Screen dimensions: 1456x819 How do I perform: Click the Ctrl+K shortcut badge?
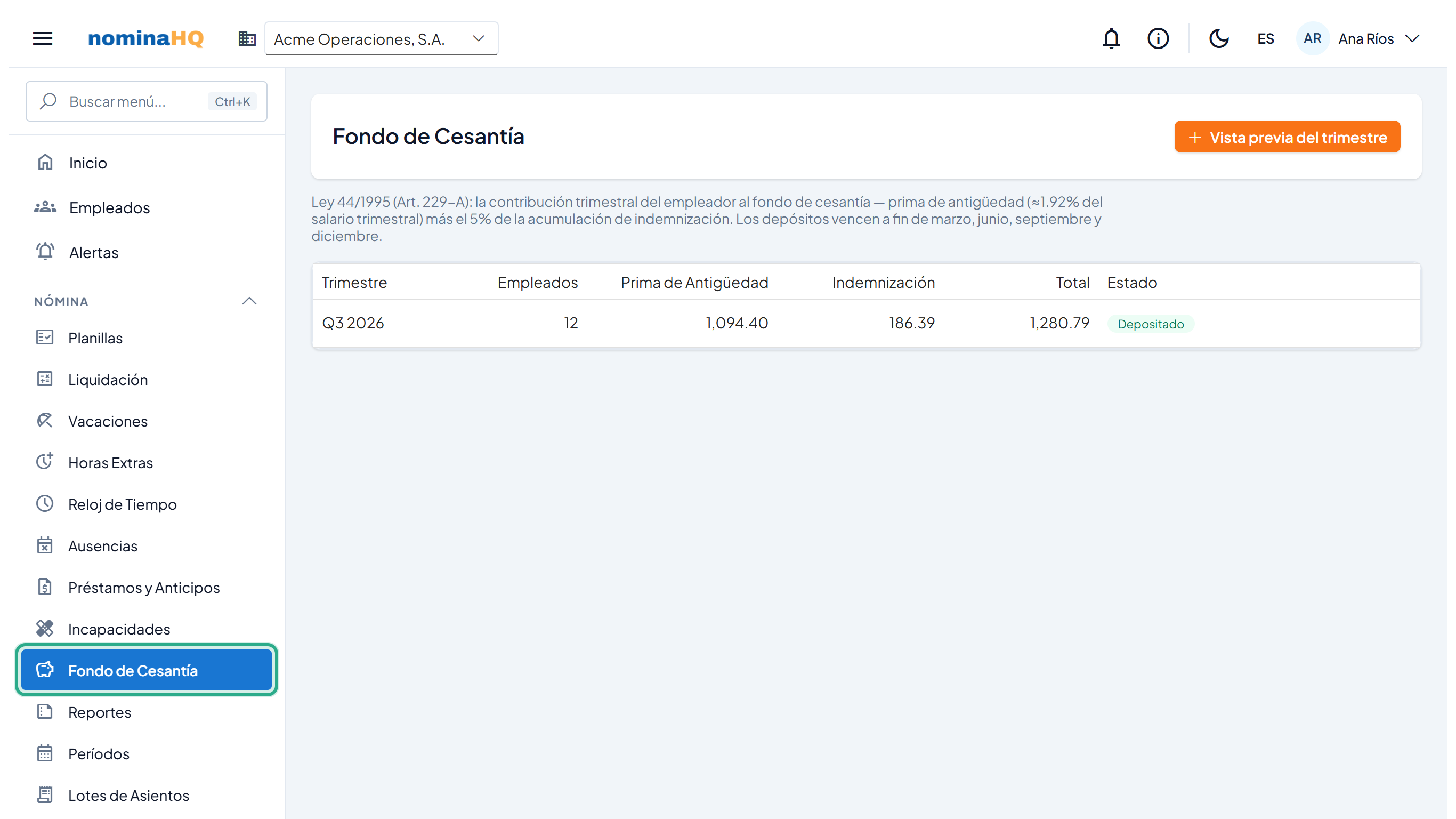(232, 101)
